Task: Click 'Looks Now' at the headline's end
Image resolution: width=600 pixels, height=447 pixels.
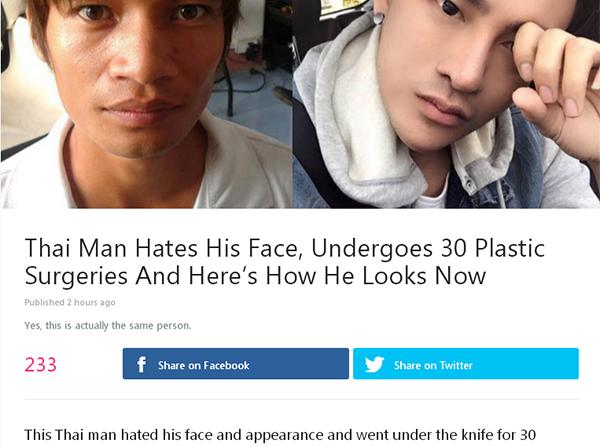Action: (424, 276)
